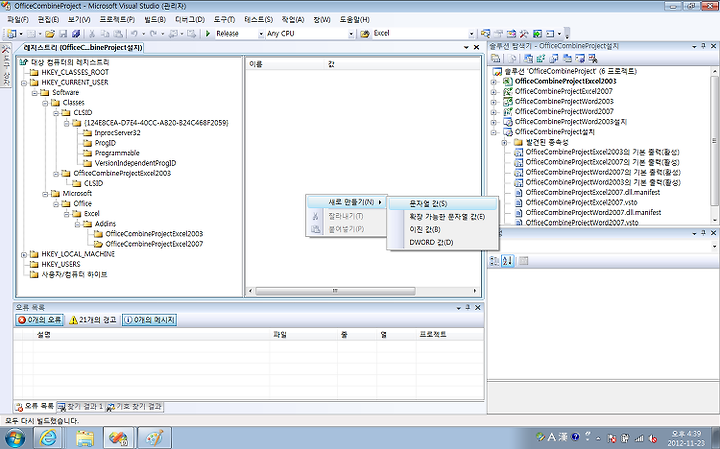Click the Copy icon in the toolbar
This screenshot has width=720, height=449.
pyautogui.click(x=105, y=34)
